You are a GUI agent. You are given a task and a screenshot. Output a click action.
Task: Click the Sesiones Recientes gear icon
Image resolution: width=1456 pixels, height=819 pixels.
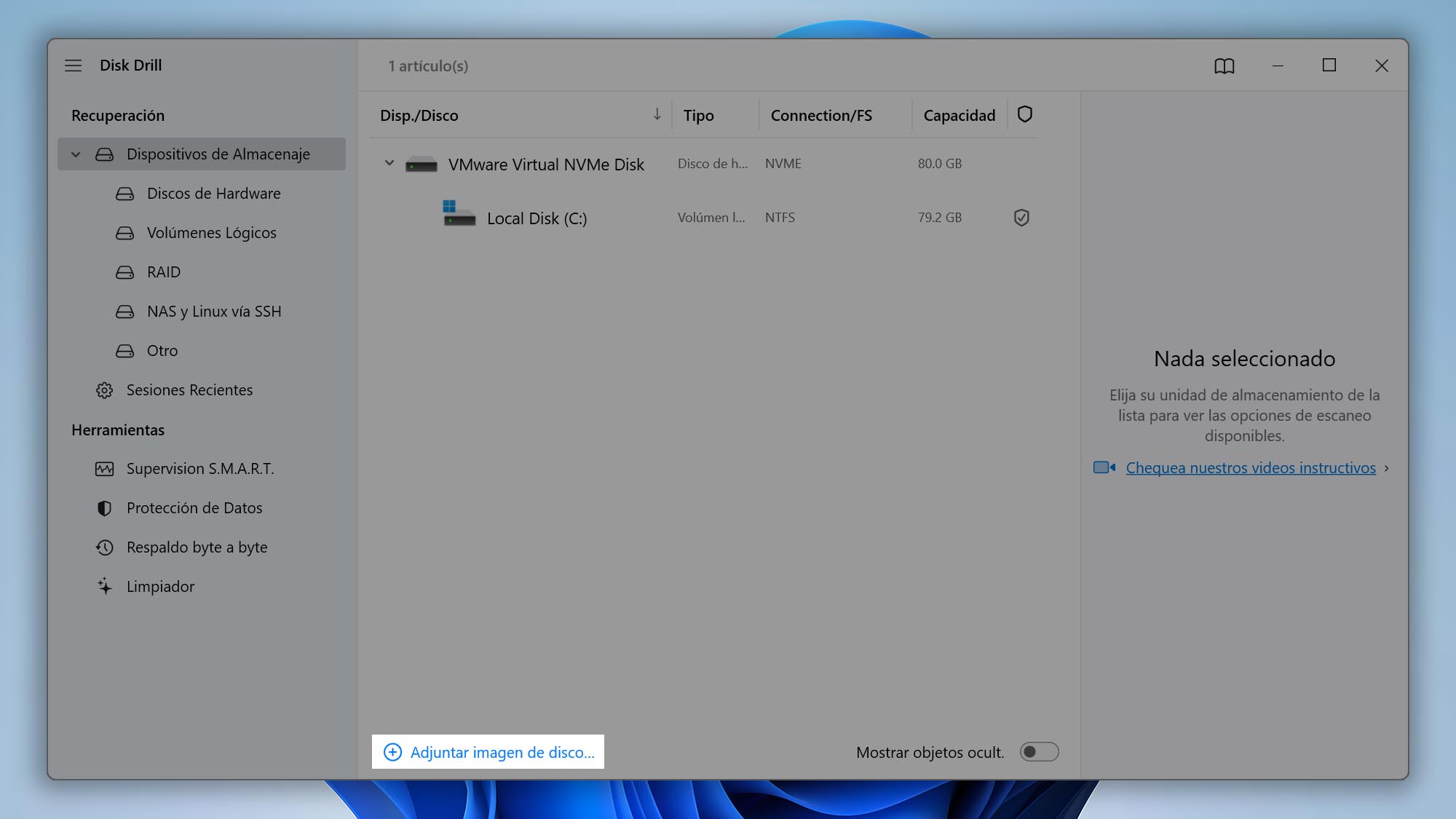pos(104,390)
